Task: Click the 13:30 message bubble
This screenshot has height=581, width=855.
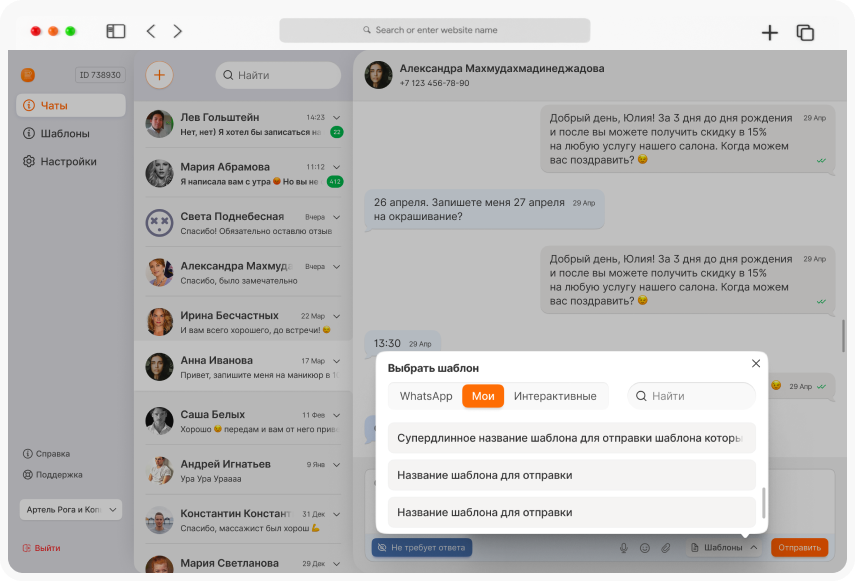Action: click(402, 342)
